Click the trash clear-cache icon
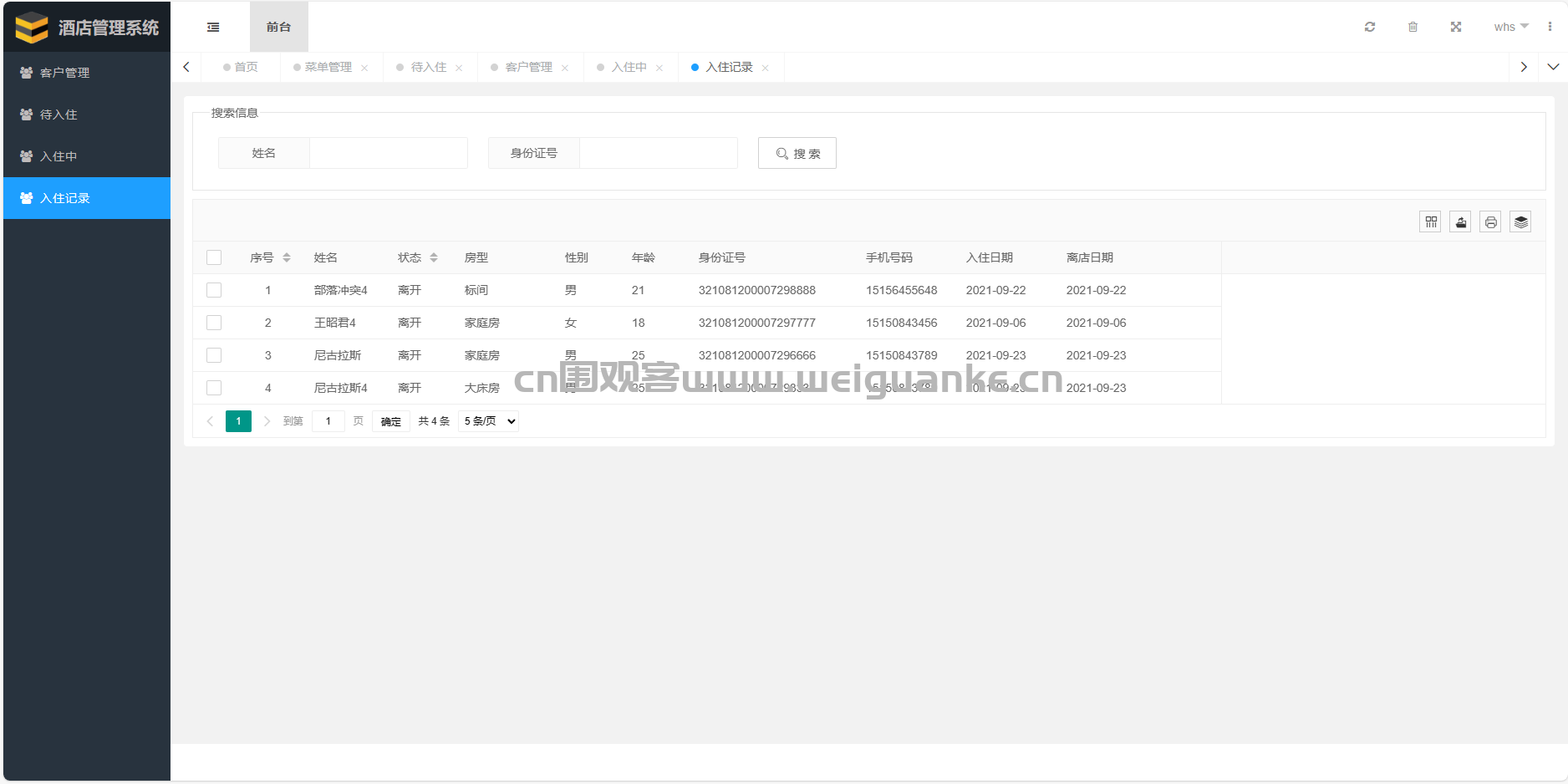 [x=1413, y=27]
